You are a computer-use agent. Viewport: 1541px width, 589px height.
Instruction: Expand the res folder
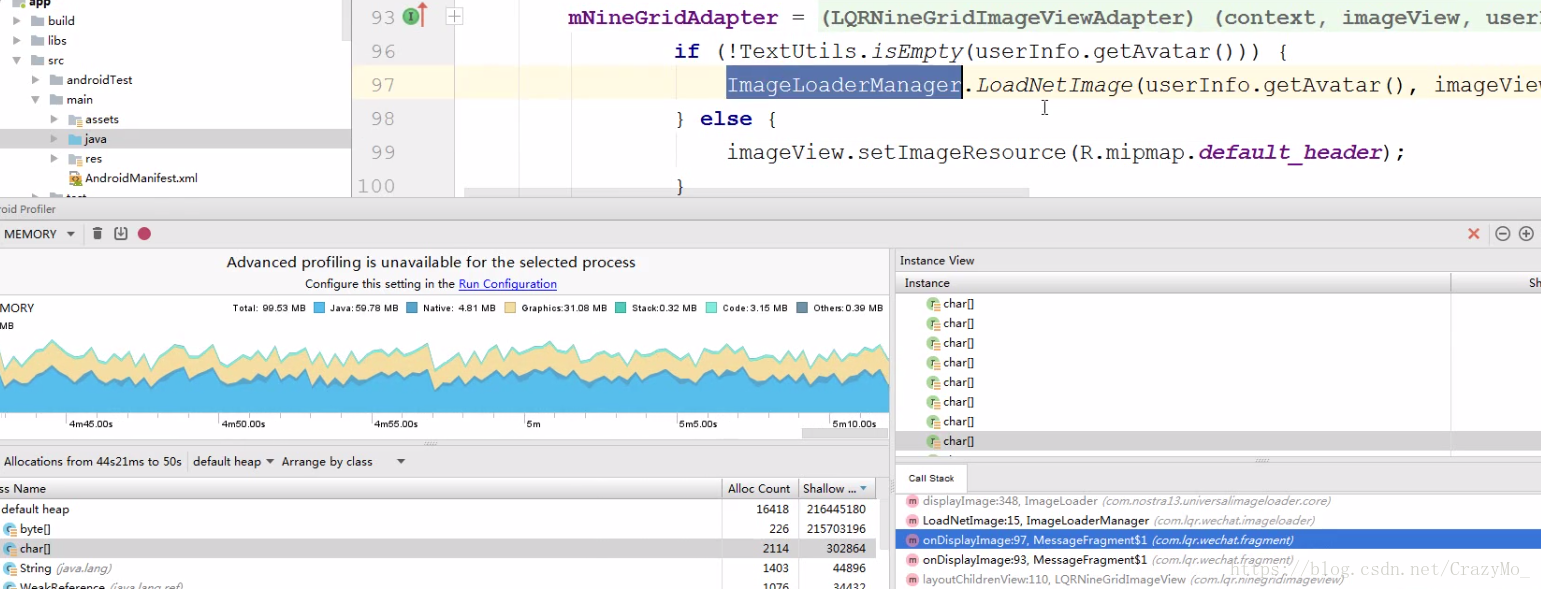(x=54, y=158)
